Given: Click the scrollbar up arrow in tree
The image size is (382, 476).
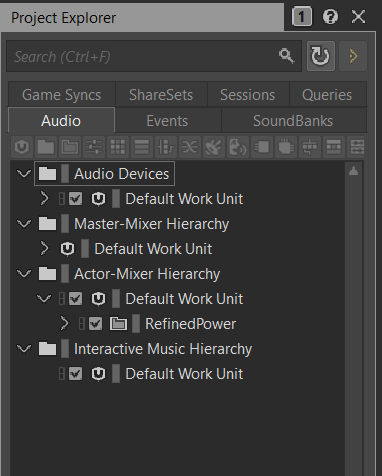Looking at the screenshot, I should (x=354, y=171).
